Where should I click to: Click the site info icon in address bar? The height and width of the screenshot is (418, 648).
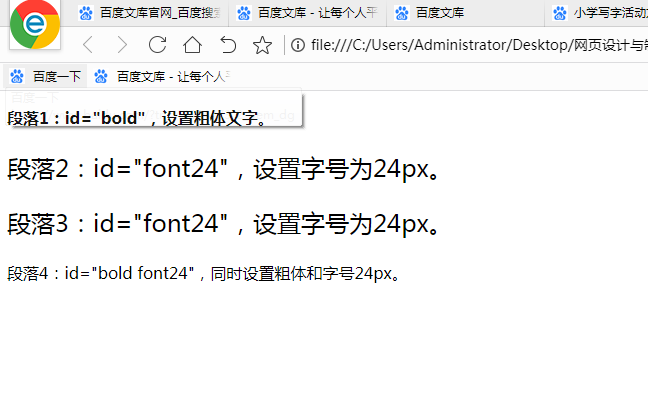coord(297,45)
